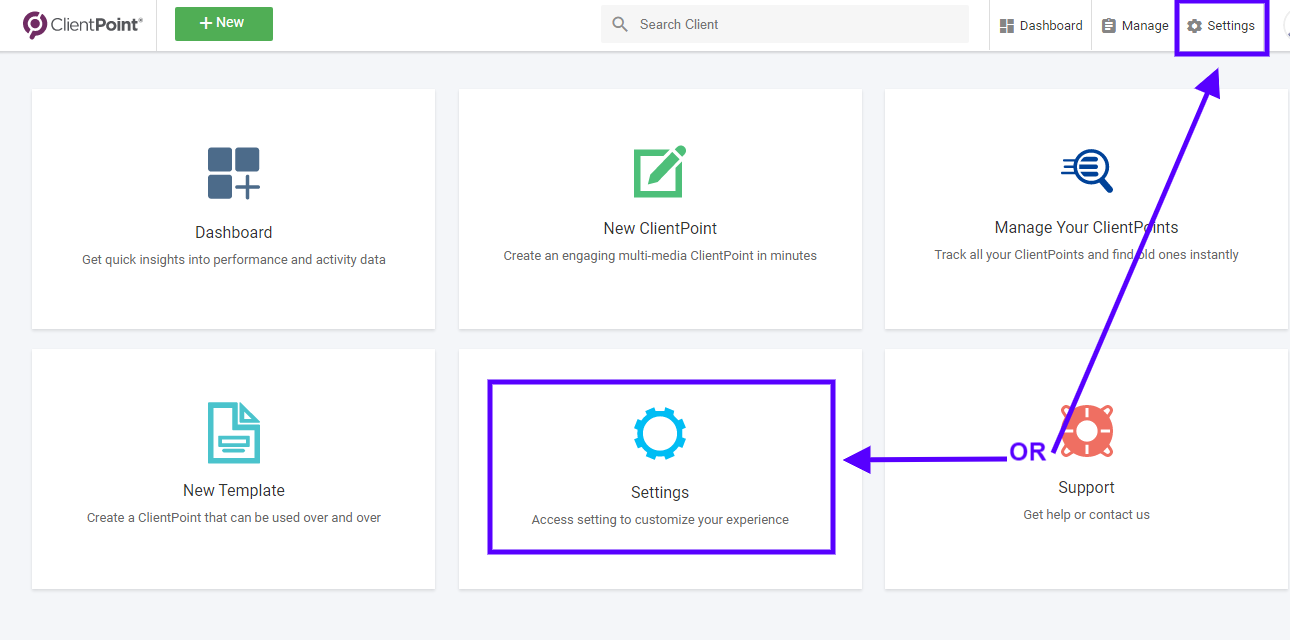Open the New Template card title
The width and height of the screenshot is (1290, 640).
(234, 490)
